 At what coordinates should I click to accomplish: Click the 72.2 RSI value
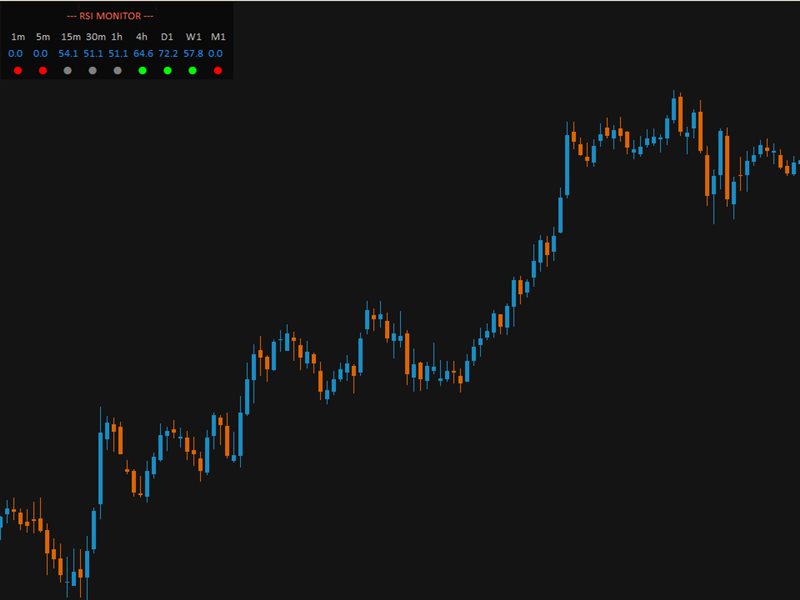[168, 54]
